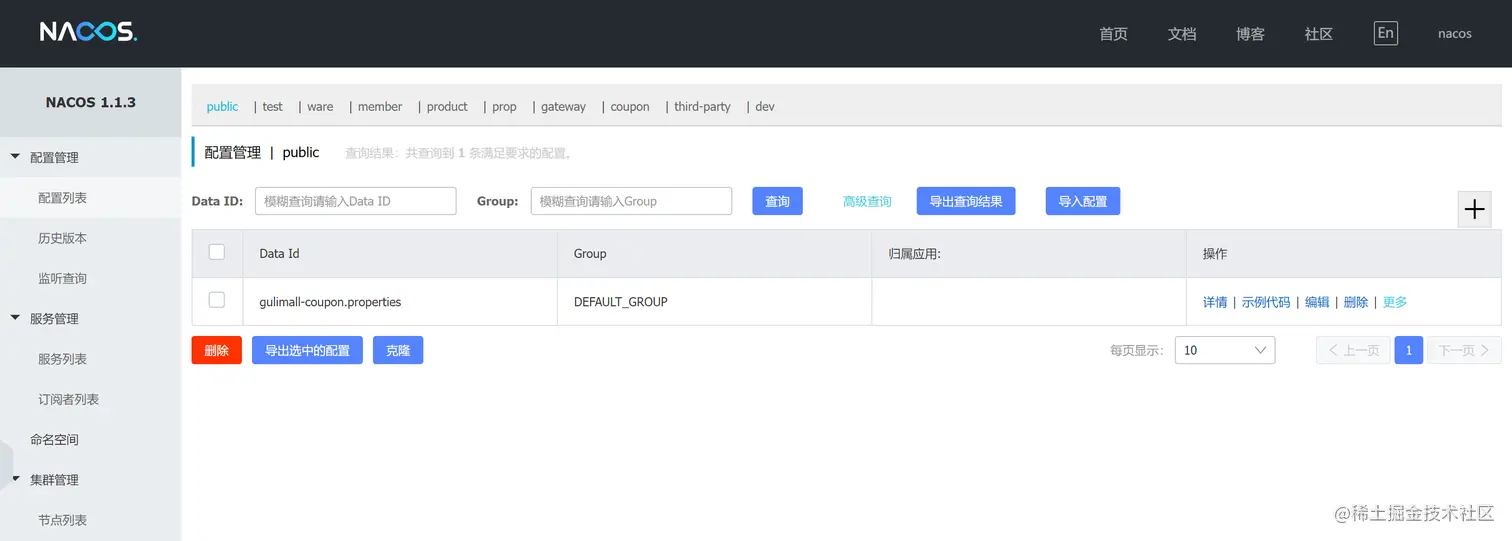Open 历史版本 in the sidebar
The image size is (1512, 541).
tap(90, 238)
